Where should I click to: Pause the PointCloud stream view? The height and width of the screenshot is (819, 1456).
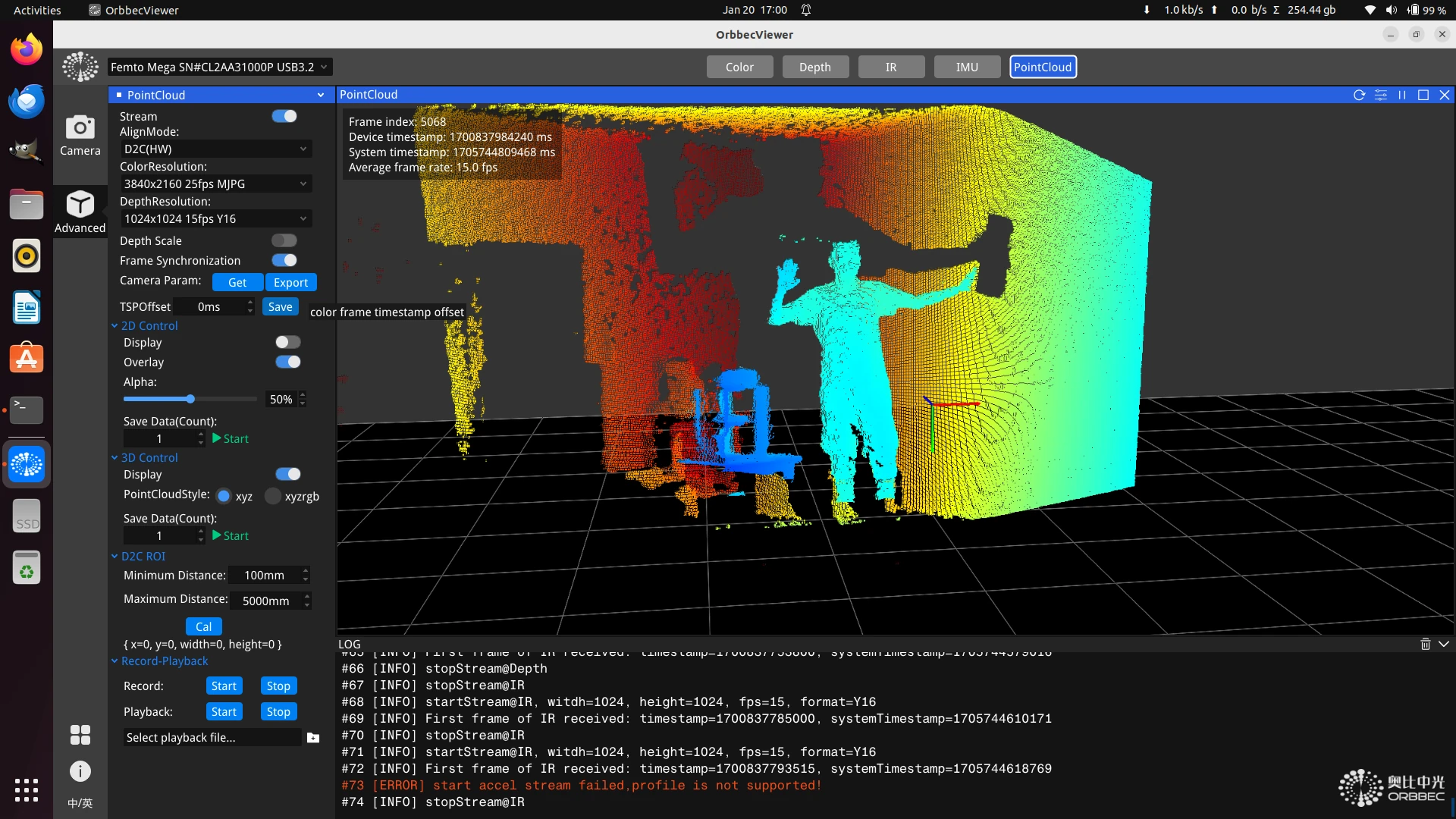[x=1401, y=95]
